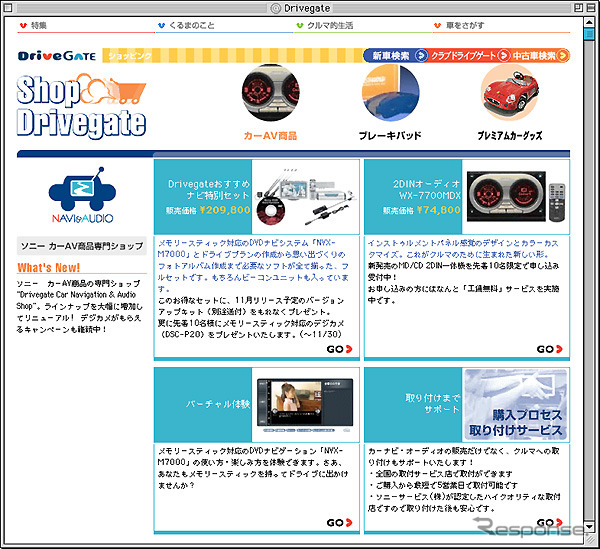Image resolution: width=600 pixels, height=549 pixels.
Task: Click the ¥209,800 price text
Action: [x=225, y=210]
